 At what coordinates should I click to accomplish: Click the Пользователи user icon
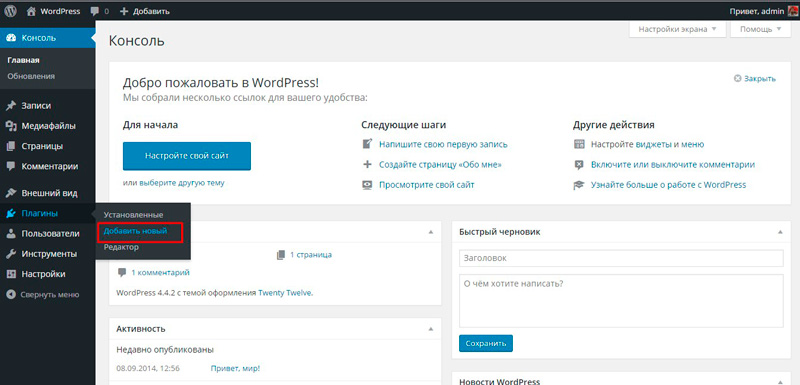[11, 234]
